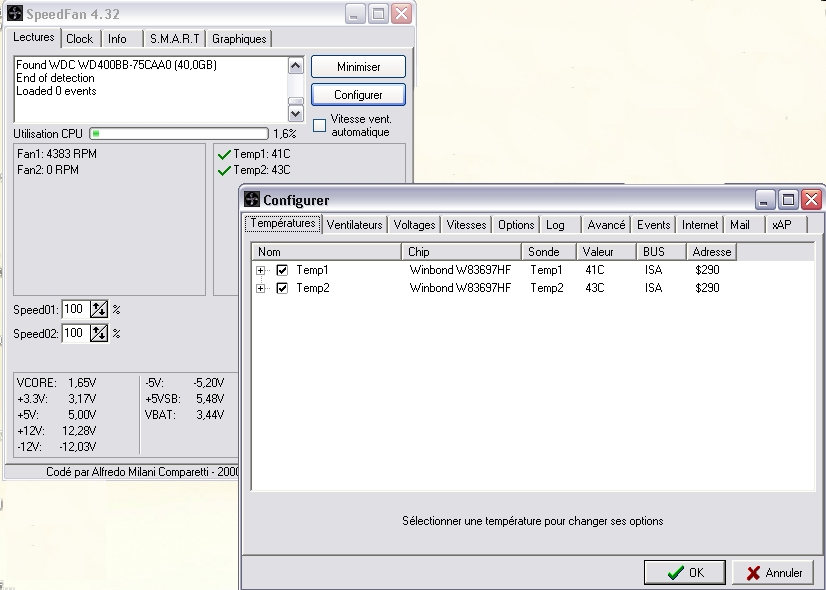Sort by the Nom column header
The image size is (826, 590).
(327, 252)
